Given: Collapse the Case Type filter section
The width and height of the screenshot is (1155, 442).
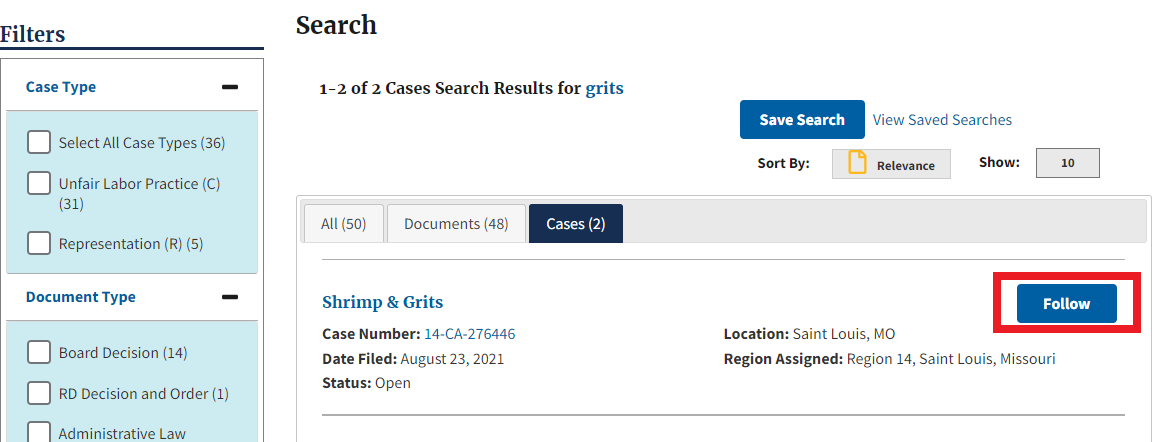Looking at the screenshot, I should click(230, 87).
